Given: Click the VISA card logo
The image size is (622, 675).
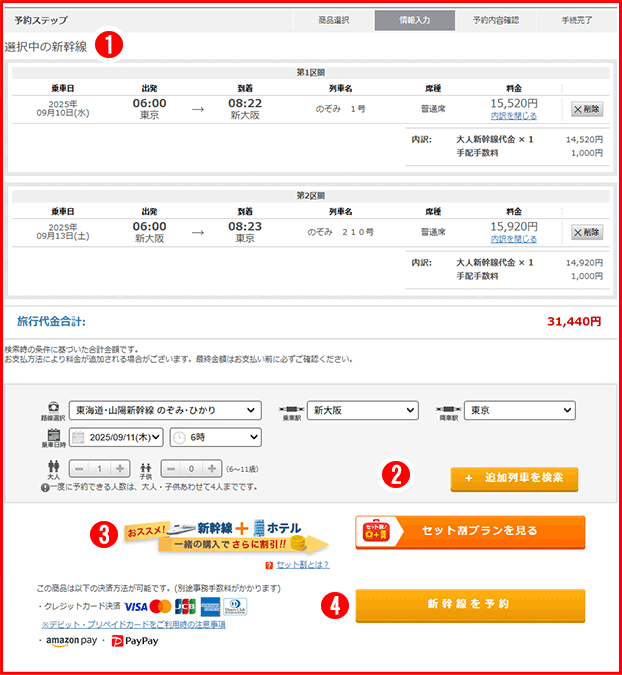Looking at the screenshot, I should [x=136, y=607].
